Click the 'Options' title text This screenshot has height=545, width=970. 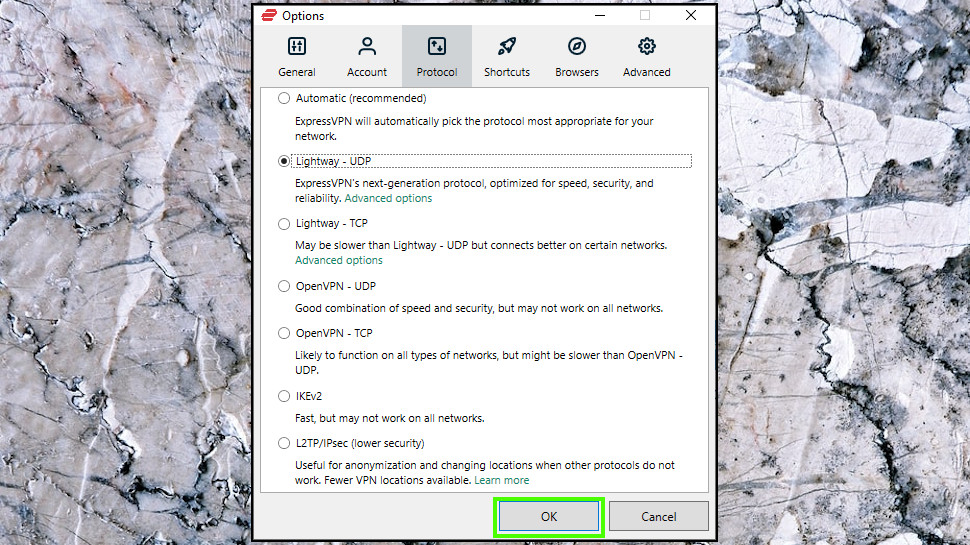[303, 16]
